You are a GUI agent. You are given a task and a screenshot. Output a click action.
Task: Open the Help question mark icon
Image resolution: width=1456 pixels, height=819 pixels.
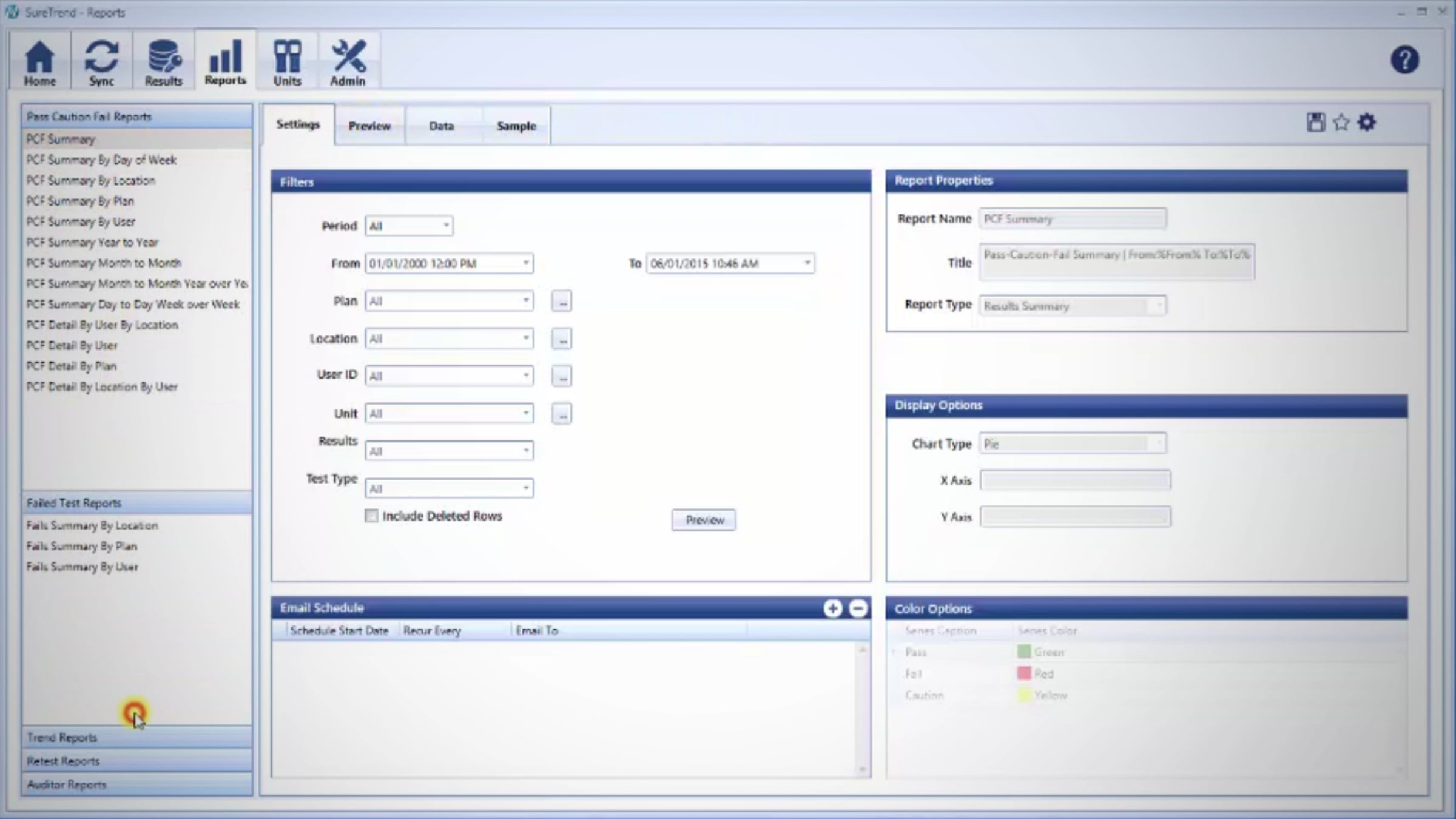1404,60
